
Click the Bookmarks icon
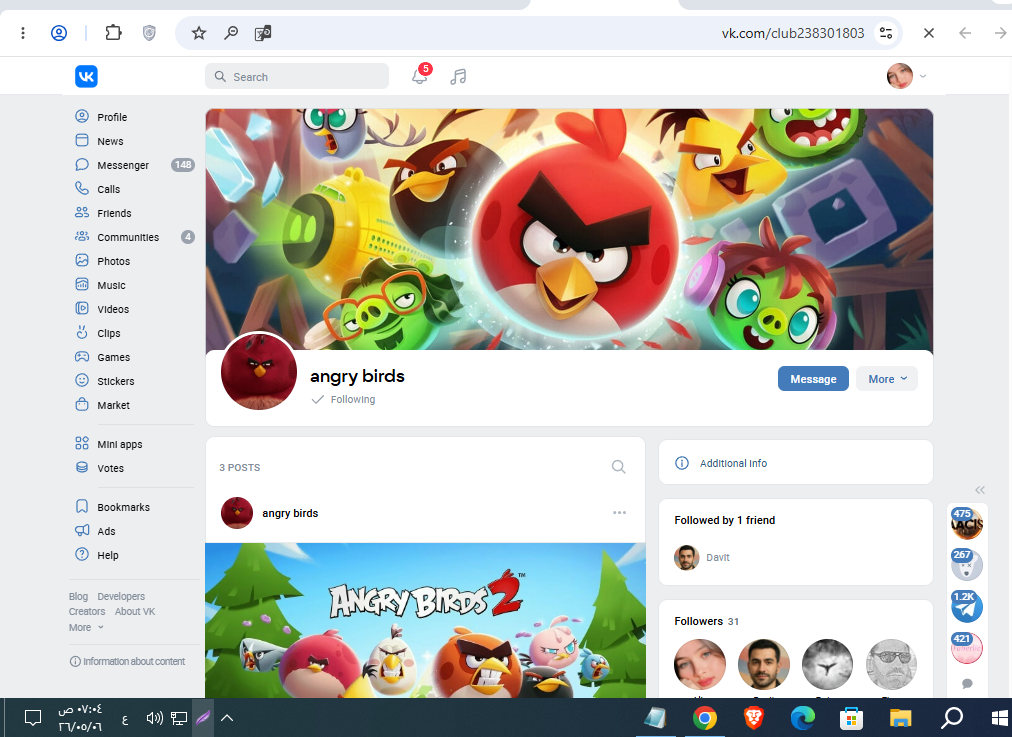pyautogui.click(x=82, y=506)
